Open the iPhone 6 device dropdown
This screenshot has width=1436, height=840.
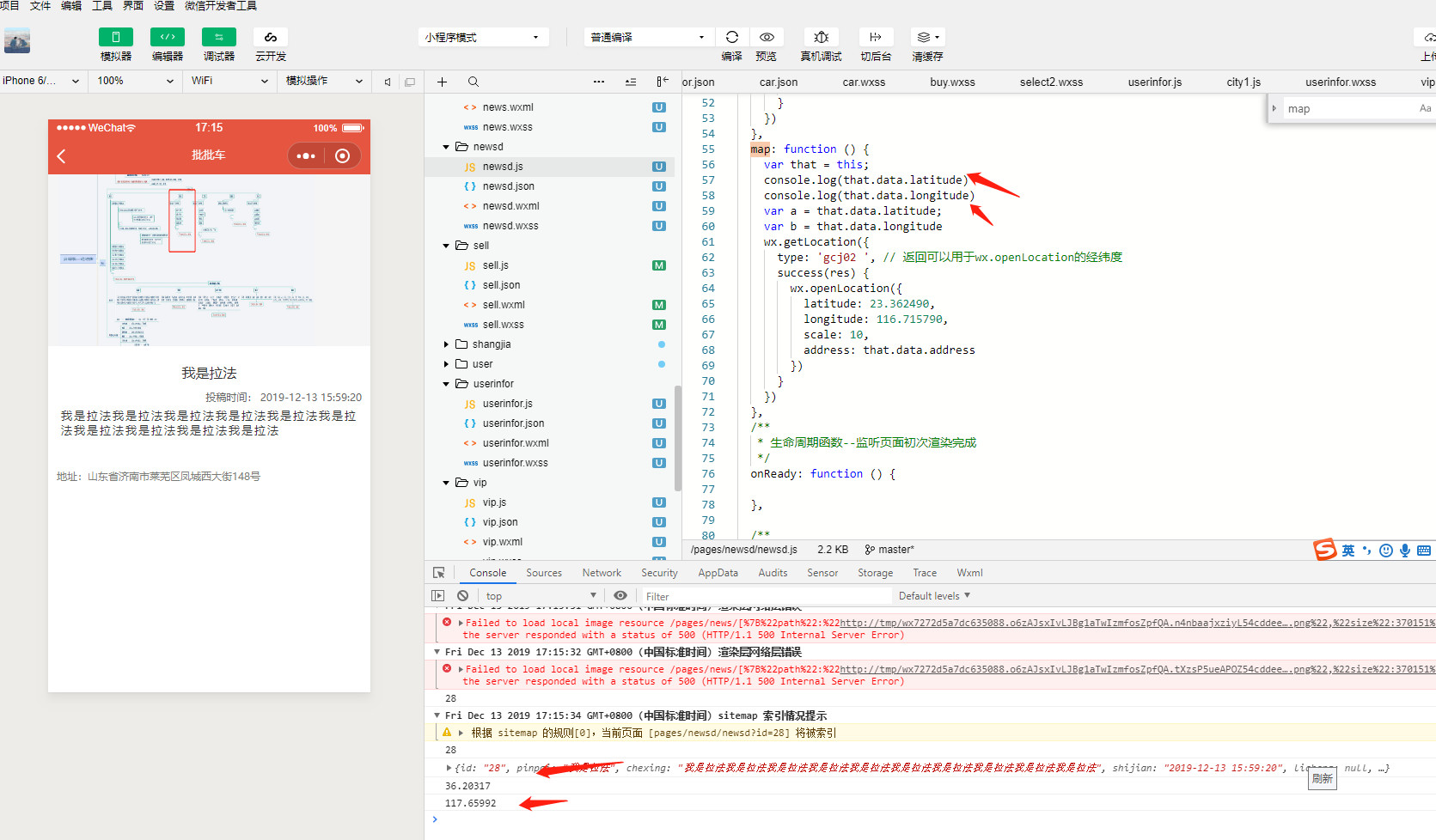click(41, 81)
